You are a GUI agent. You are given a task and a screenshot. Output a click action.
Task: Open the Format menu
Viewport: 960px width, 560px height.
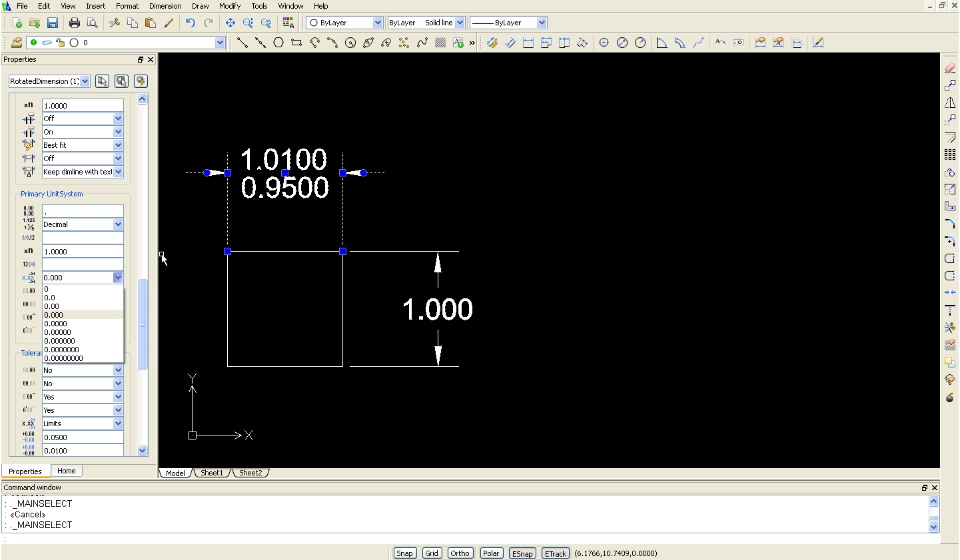coord(127,6)
